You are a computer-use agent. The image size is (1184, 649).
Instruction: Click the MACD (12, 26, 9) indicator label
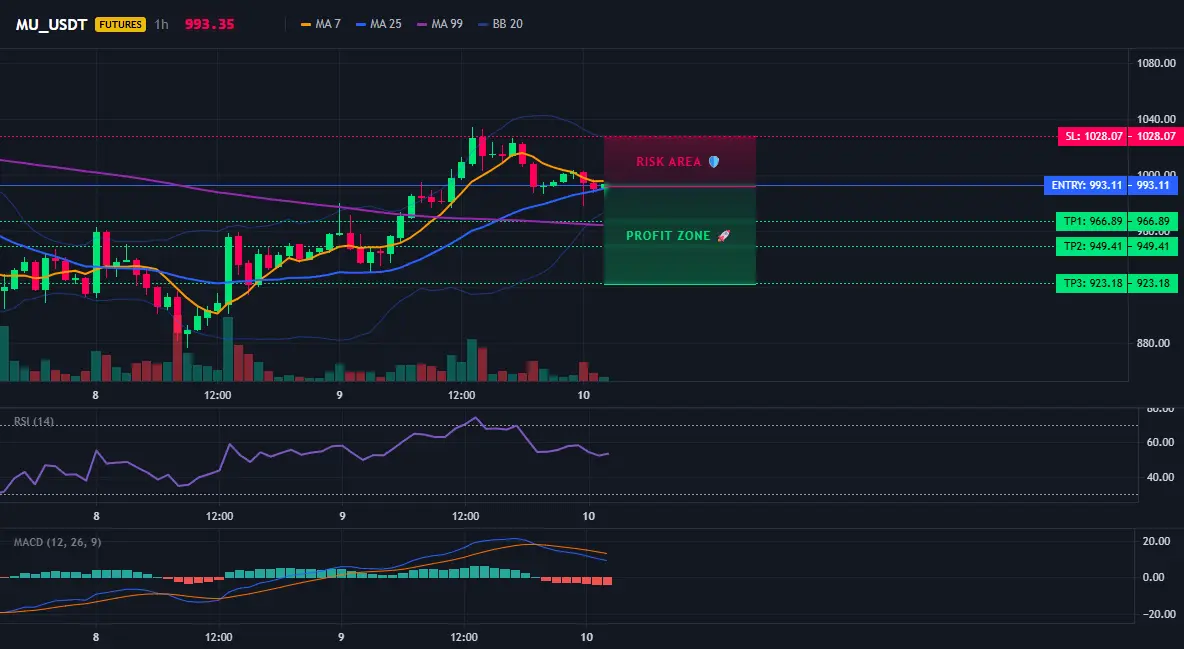click(57, 542)
